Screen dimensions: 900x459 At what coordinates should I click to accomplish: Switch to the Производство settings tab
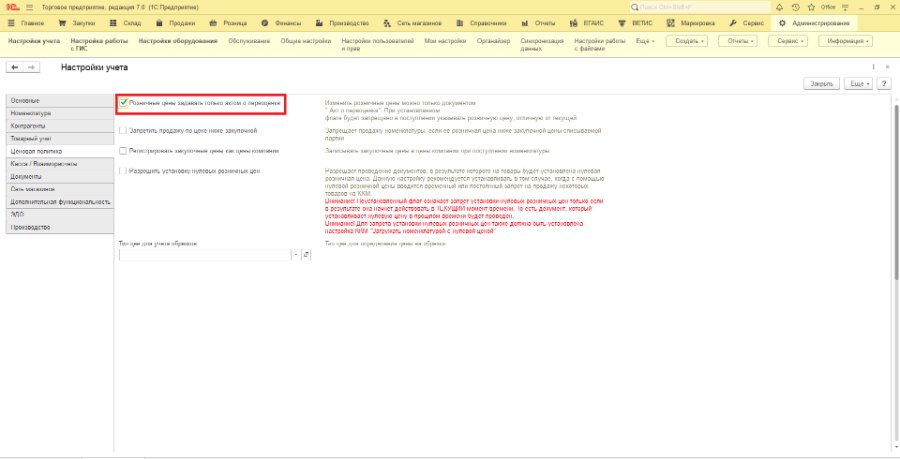[60, 227]
